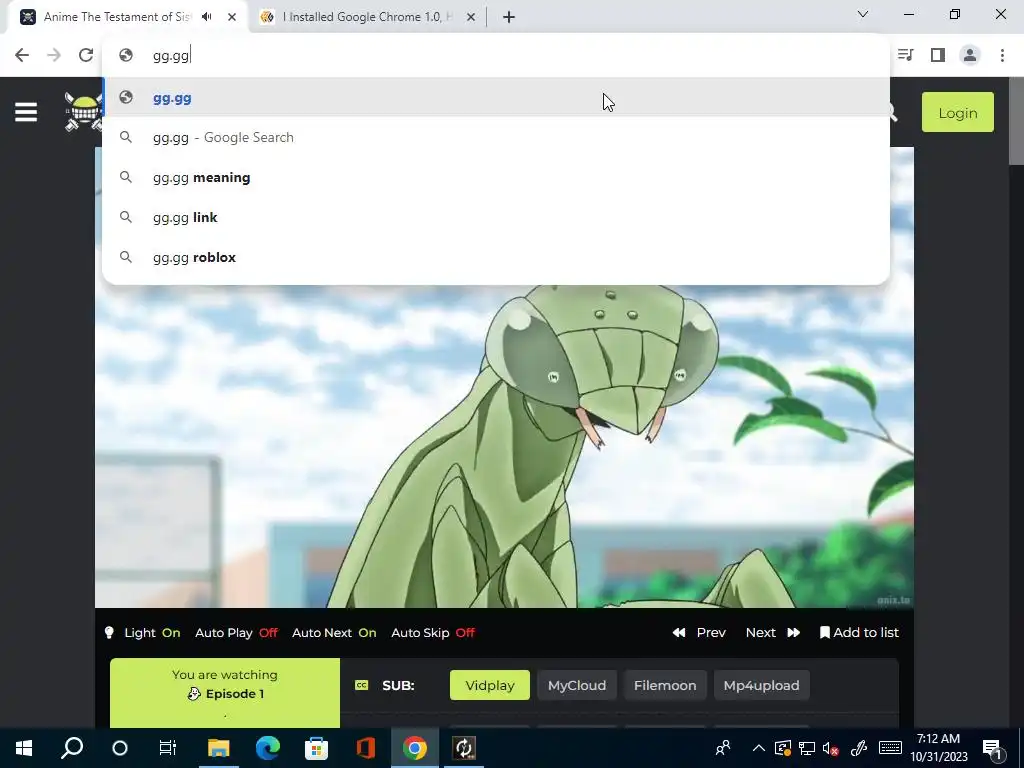Image resolution: width=1024 pixels, height=768 pixels.
Task: Open Office from taskbar
Action: pyautogui.click(x=365, y=748)
